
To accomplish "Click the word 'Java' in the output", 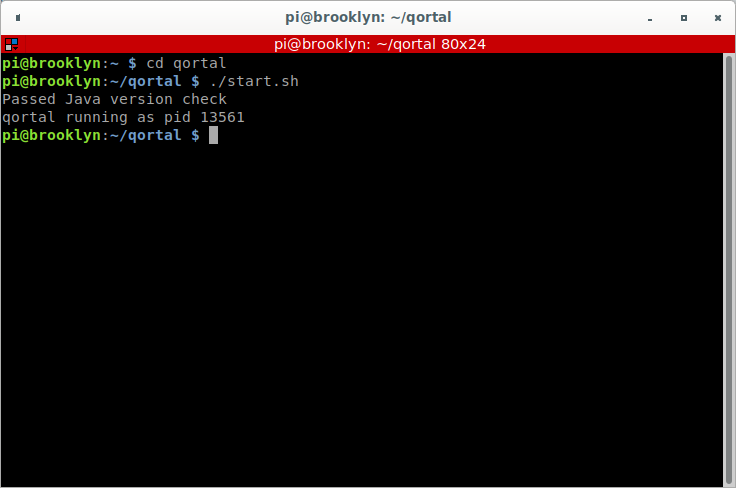I will pyautogui.click(x=83, y=99).
